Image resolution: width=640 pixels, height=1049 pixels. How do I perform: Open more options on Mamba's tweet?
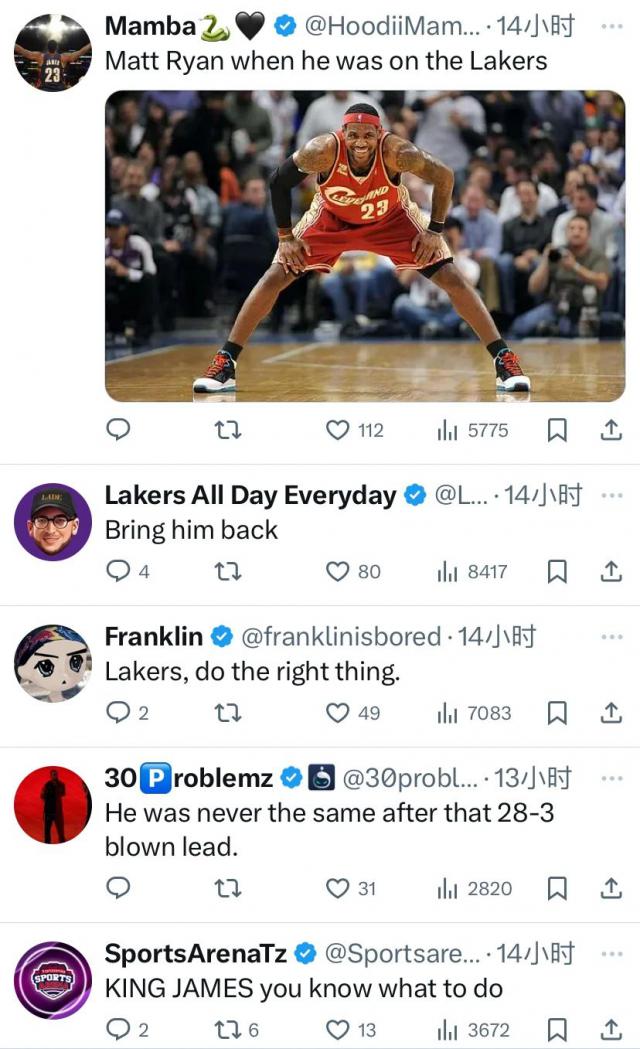610,25
